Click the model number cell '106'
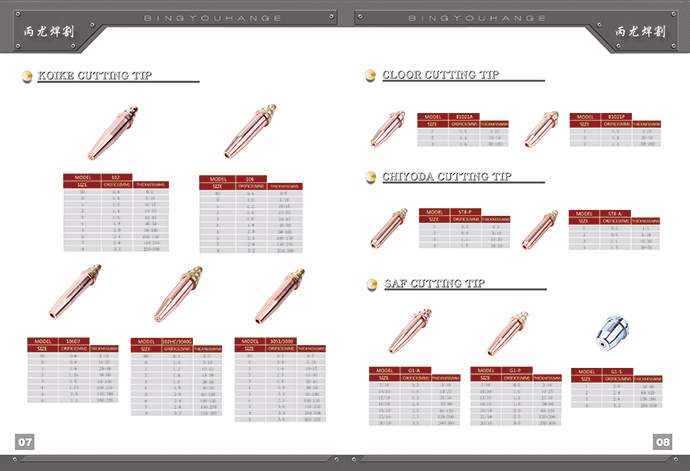 pyautogui.click(x=251, y=179)
